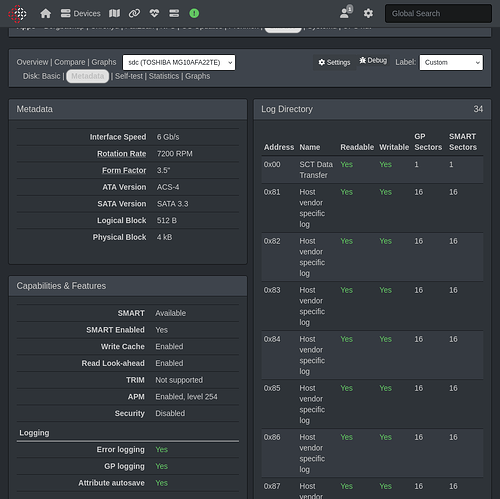Open the global settings gear icon

(x=368, y=14)
